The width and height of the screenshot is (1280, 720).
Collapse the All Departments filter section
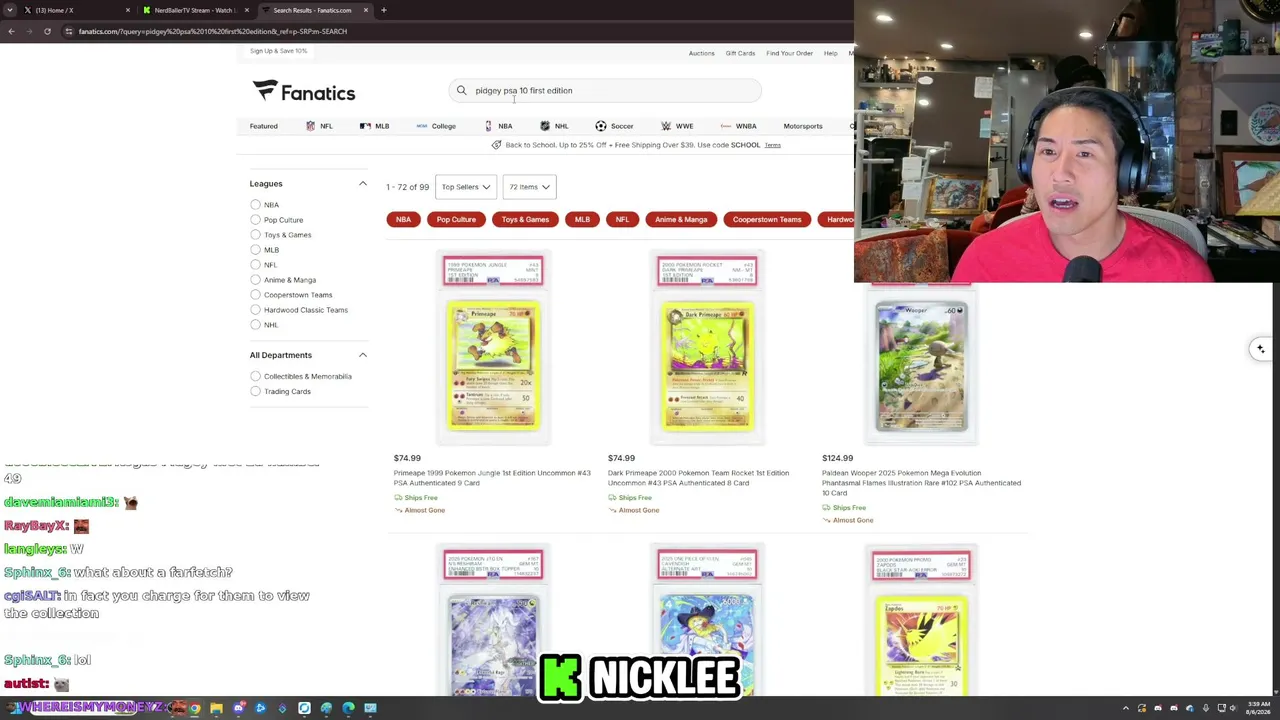pyautogui.click(x=363, y=355)
